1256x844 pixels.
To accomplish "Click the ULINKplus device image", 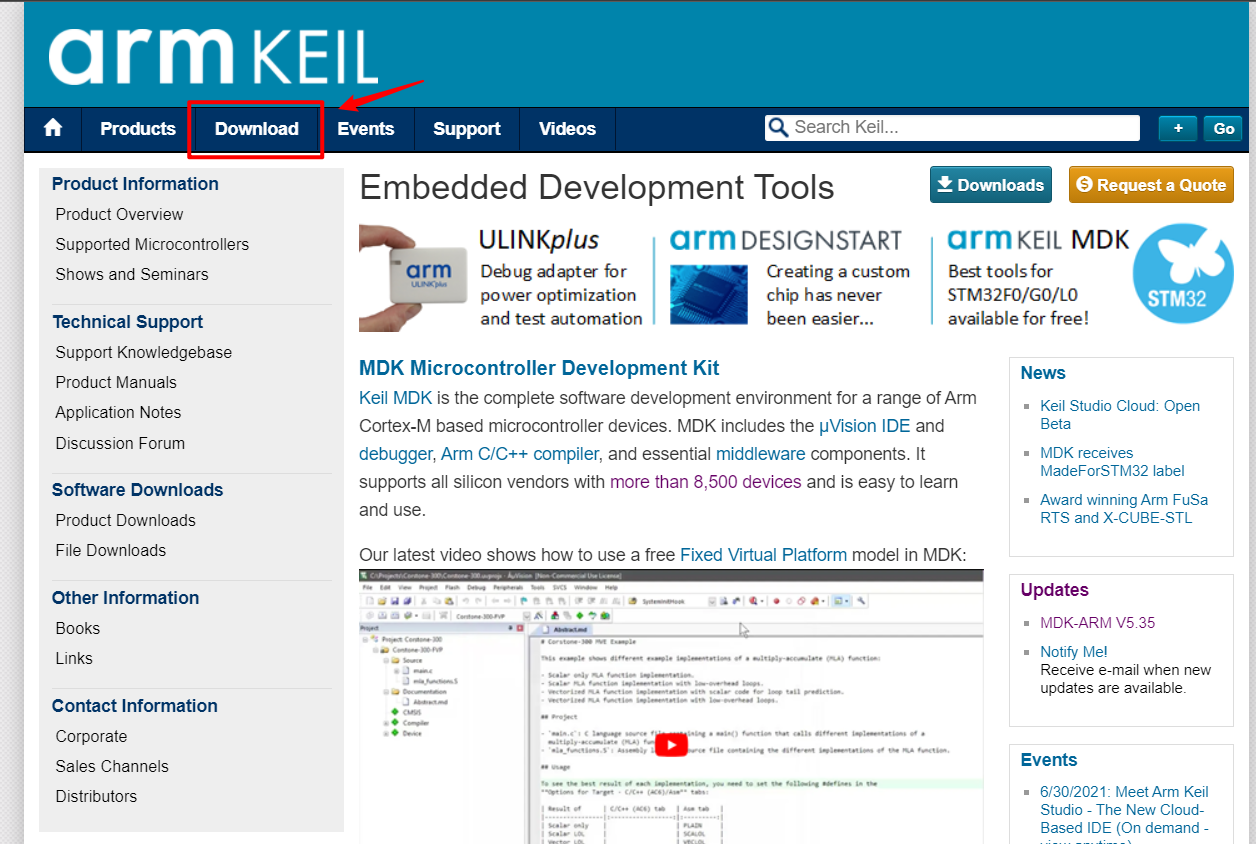I will pyautogui.click(x=414, y=278).
